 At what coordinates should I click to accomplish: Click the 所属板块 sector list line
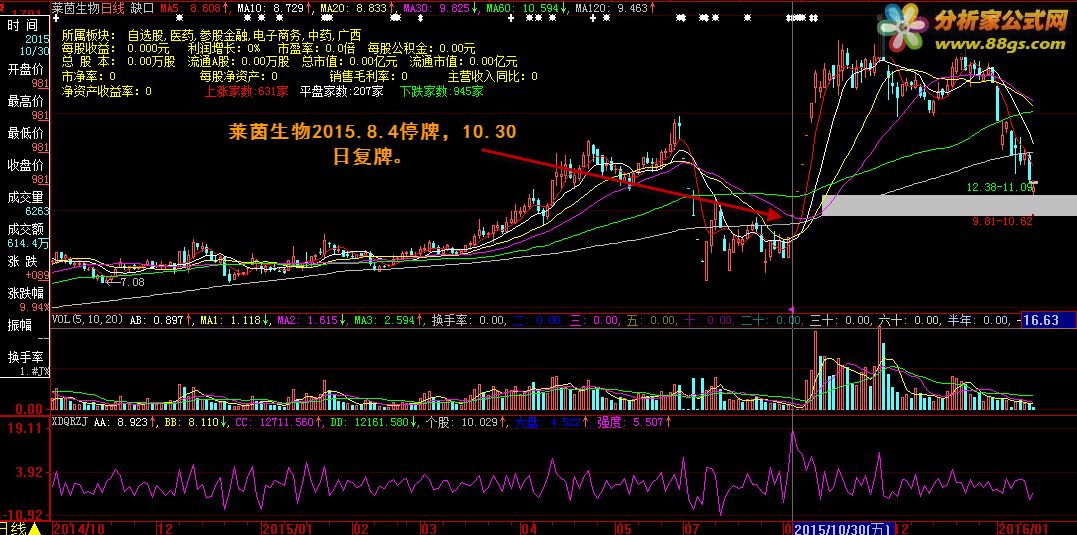click(211, 35)
